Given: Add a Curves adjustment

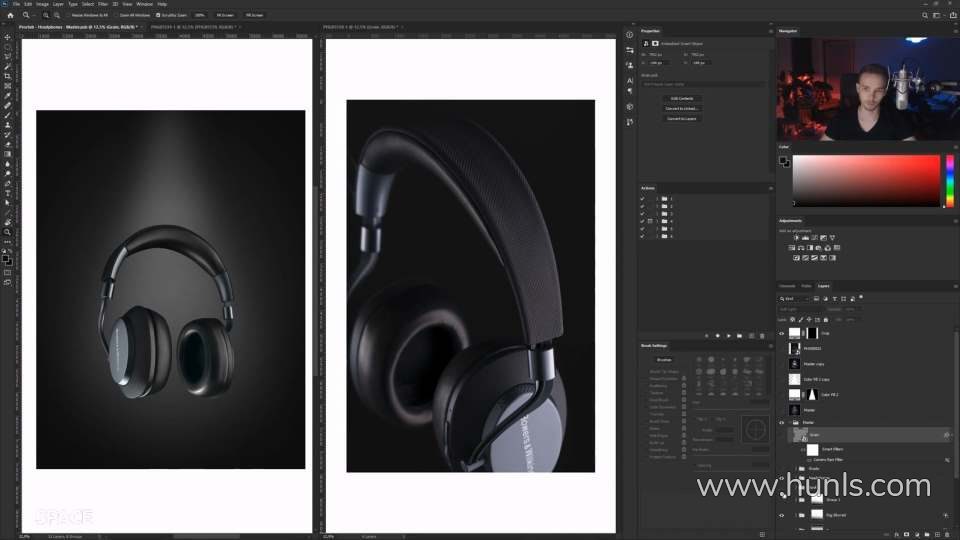Looking at the screenshot, I should (x=814, y=238).
